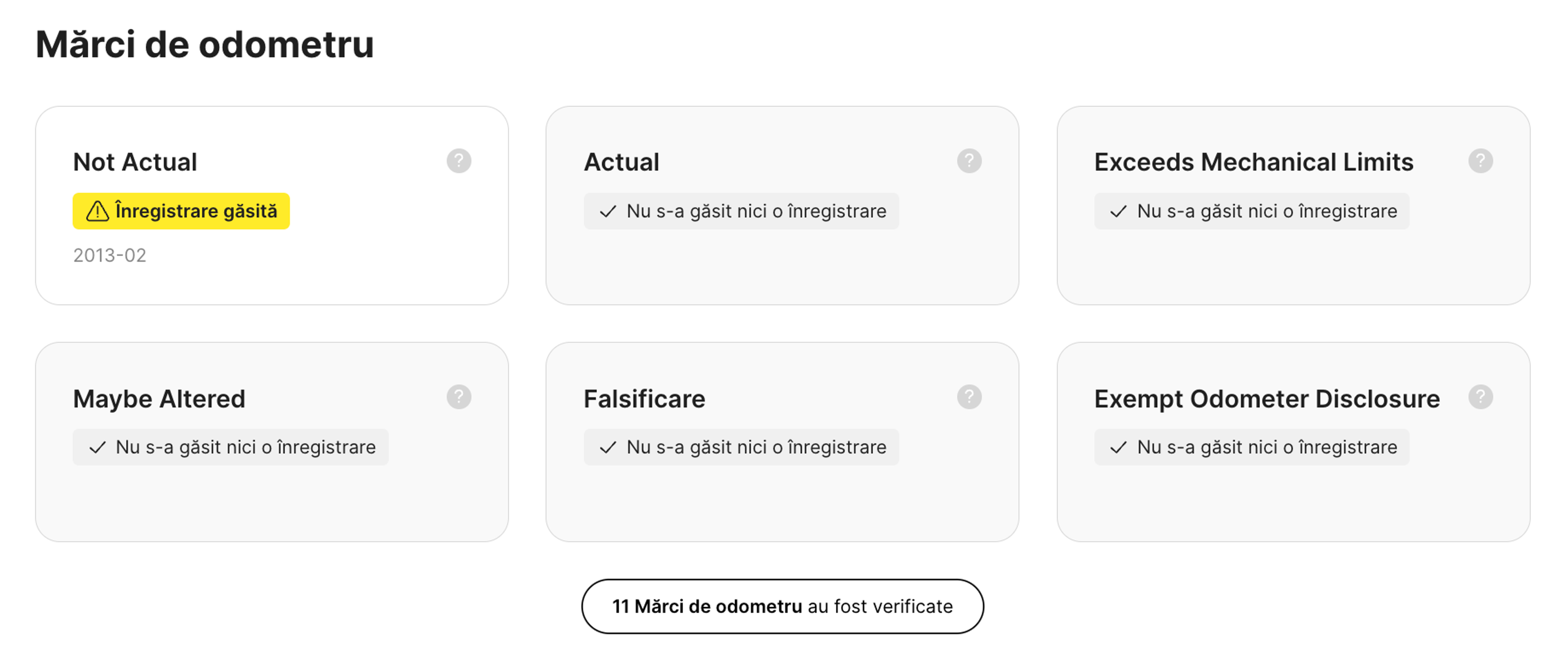This screenshot has width=1568, height=661.
Task: Click no-record status under Falsificare
Action: (741, 447)
